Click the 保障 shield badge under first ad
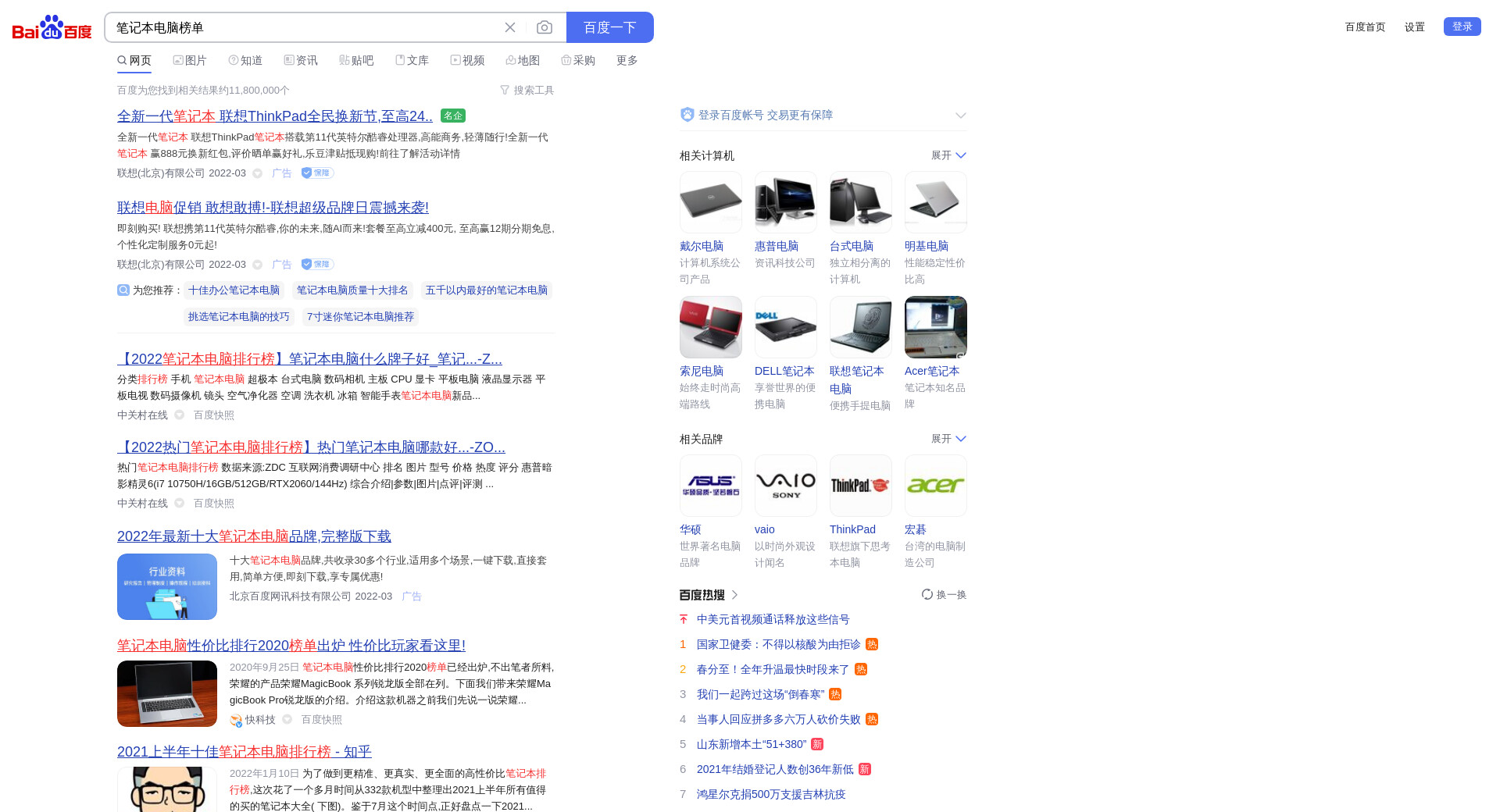Image resolution: width=1500 pixels, height=812 pixels. 318,173
